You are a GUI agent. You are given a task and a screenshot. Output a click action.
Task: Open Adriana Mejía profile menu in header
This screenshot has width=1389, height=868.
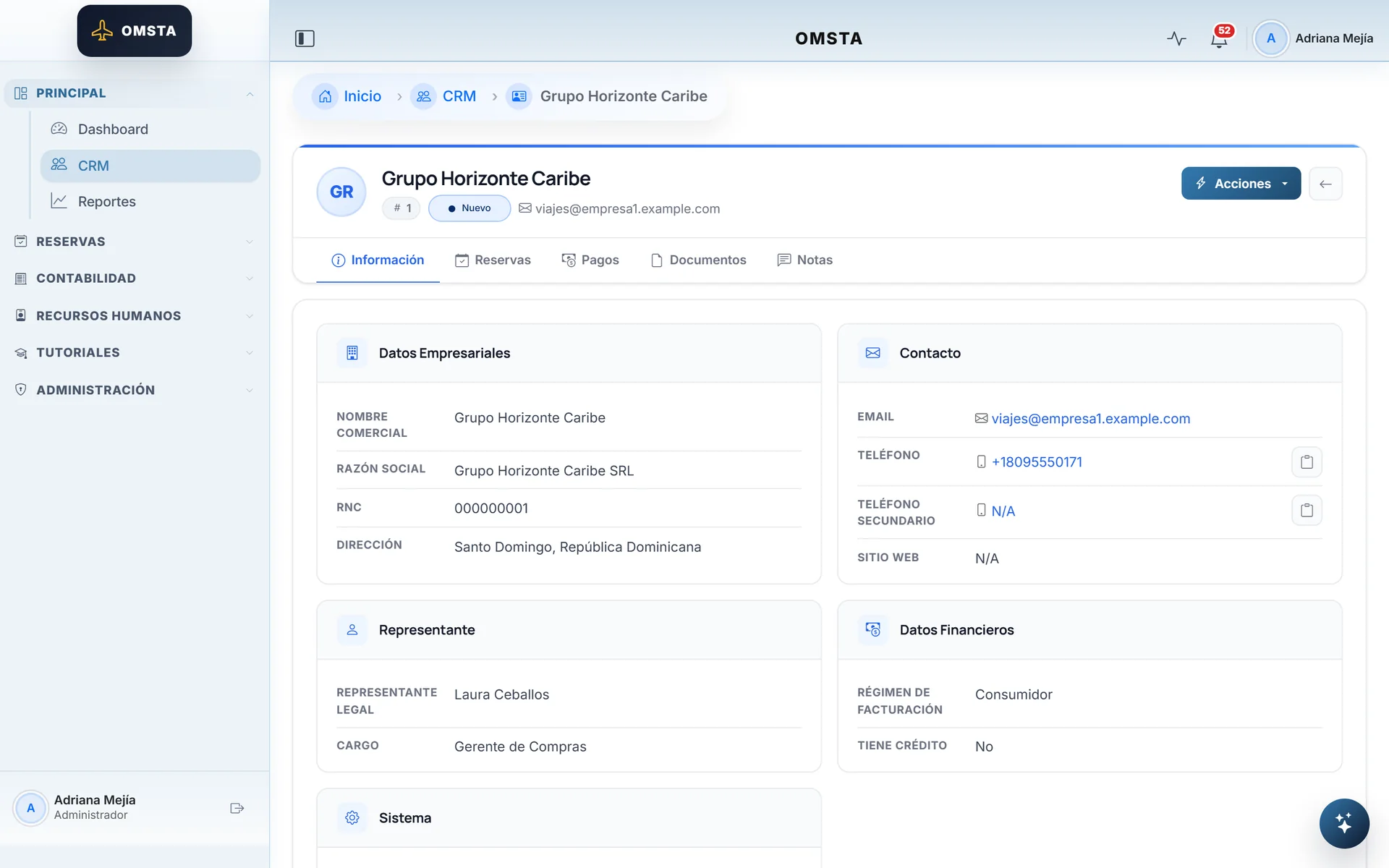[x=1314, y=38]
